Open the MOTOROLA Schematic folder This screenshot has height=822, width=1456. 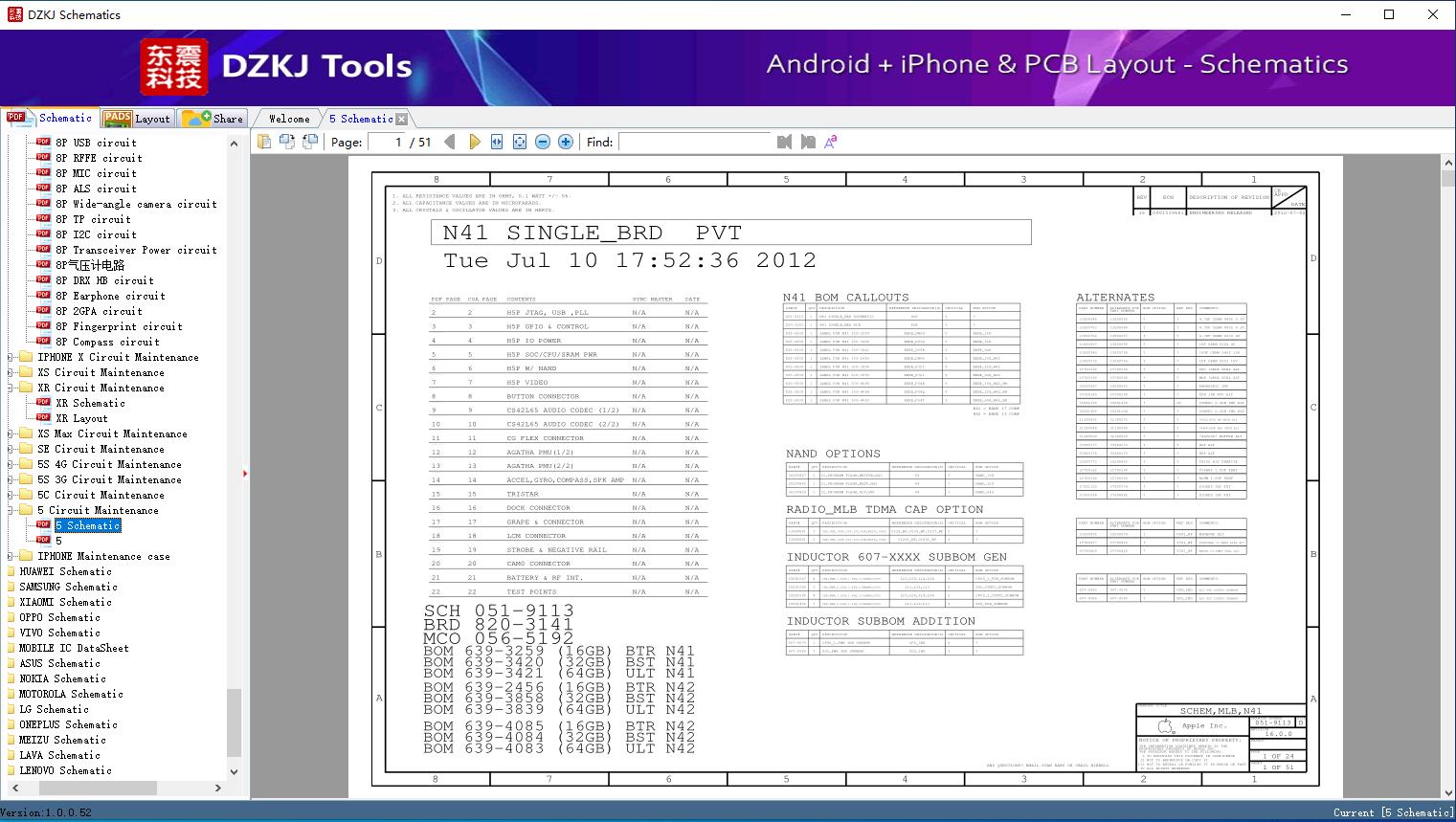(71, 694)
